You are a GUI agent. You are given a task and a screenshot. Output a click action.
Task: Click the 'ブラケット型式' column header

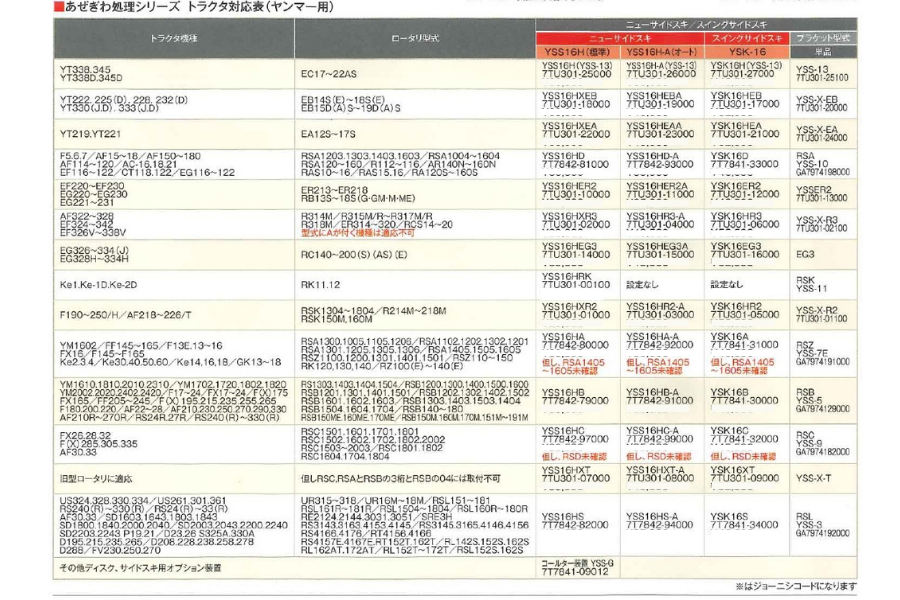pyautogui.click(x=823, y=38)
